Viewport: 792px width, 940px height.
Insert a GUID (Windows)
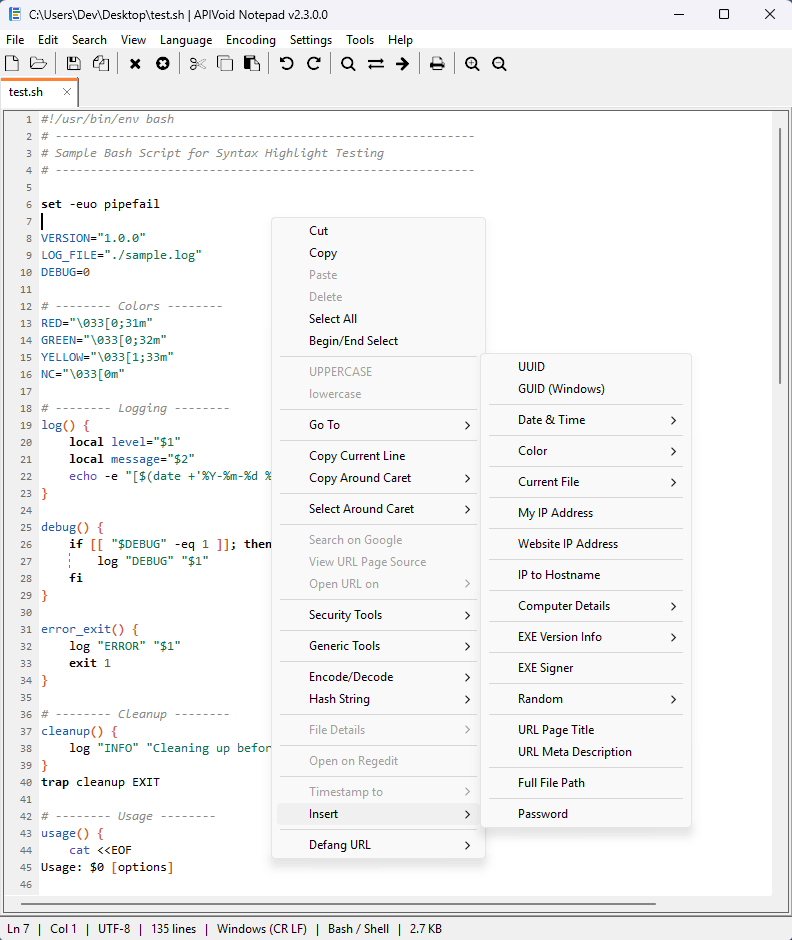[586, 389]
